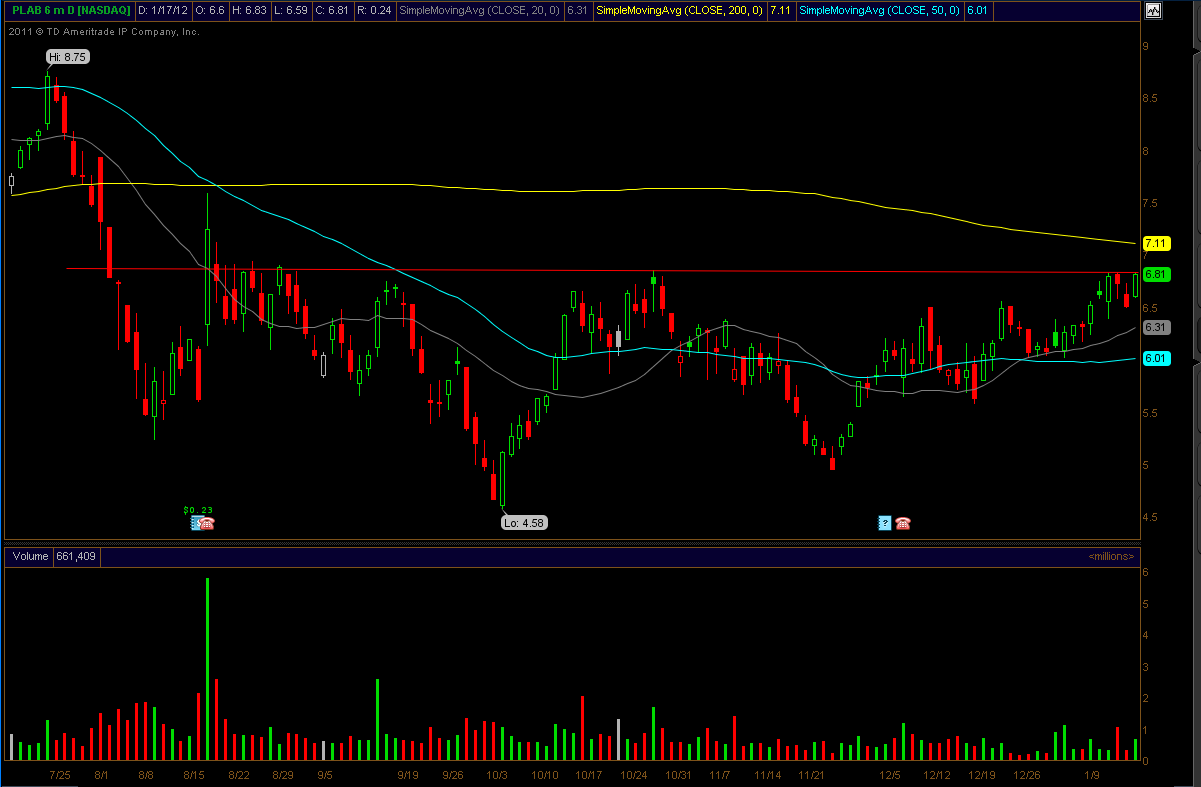
Task: Click the <millions> volume scale label
Action: [x=1111, y=556]
